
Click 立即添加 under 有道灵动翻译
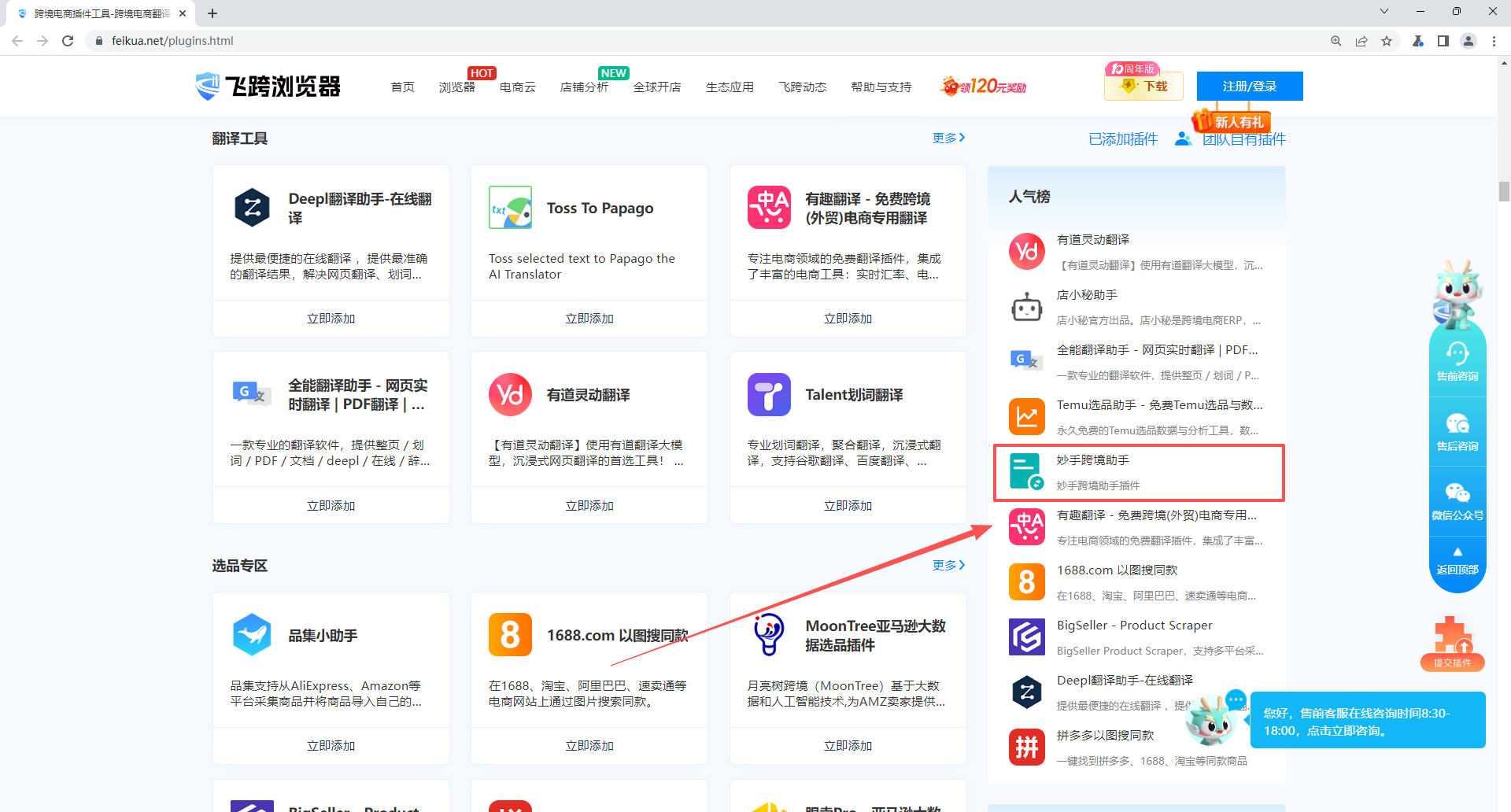coord(589,505)
